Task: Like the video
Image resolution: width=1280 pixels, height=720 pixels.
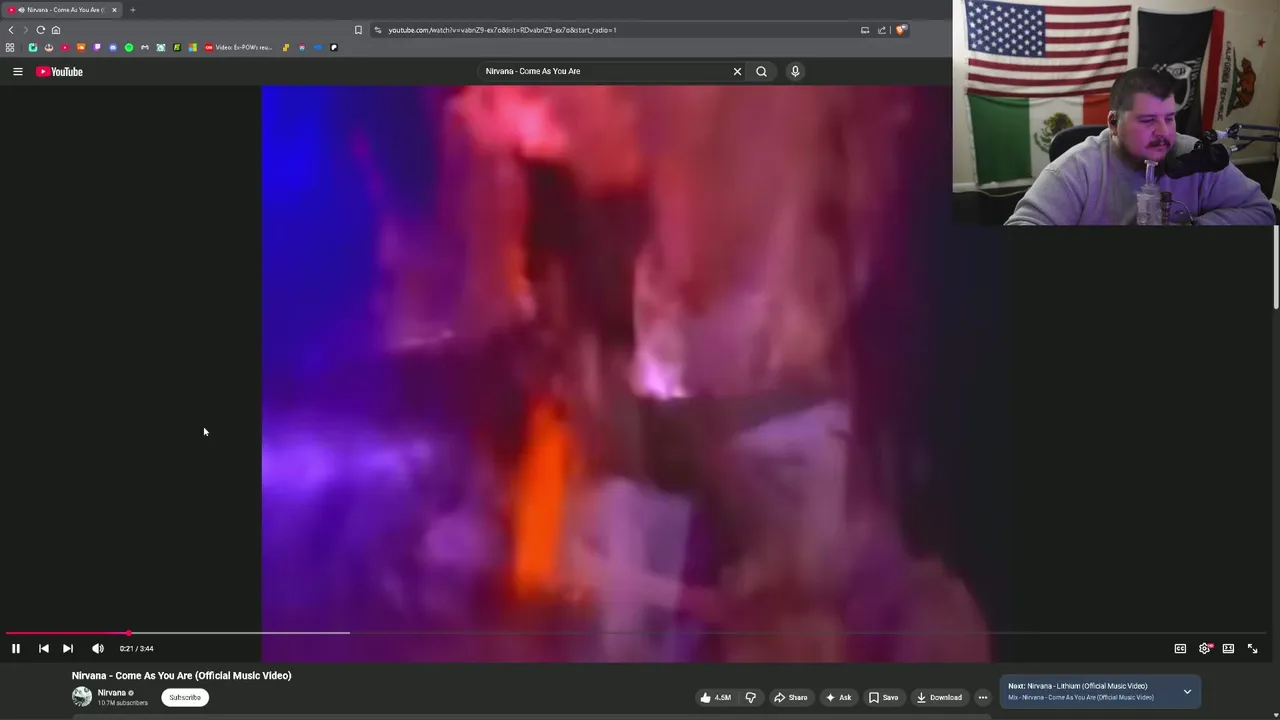Action: tap(716, 697)
